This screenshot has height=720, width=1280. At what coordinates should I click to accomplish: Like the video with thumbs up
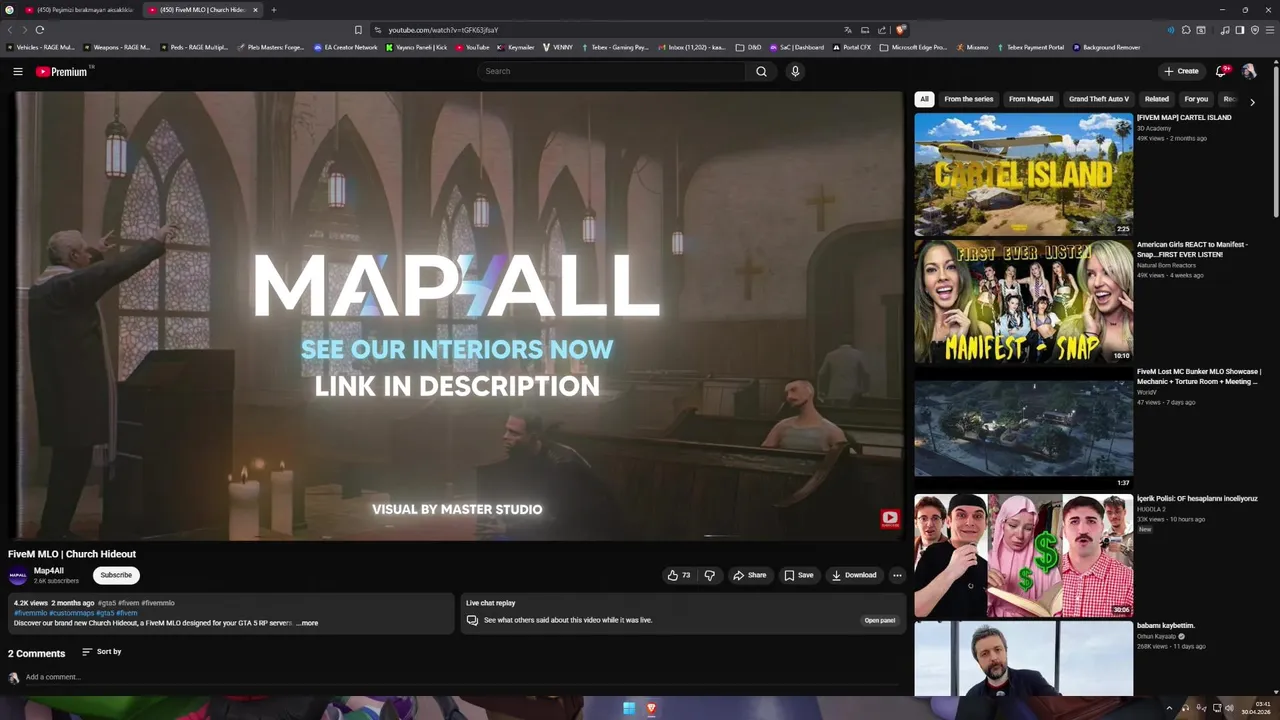tap(679, 575)
